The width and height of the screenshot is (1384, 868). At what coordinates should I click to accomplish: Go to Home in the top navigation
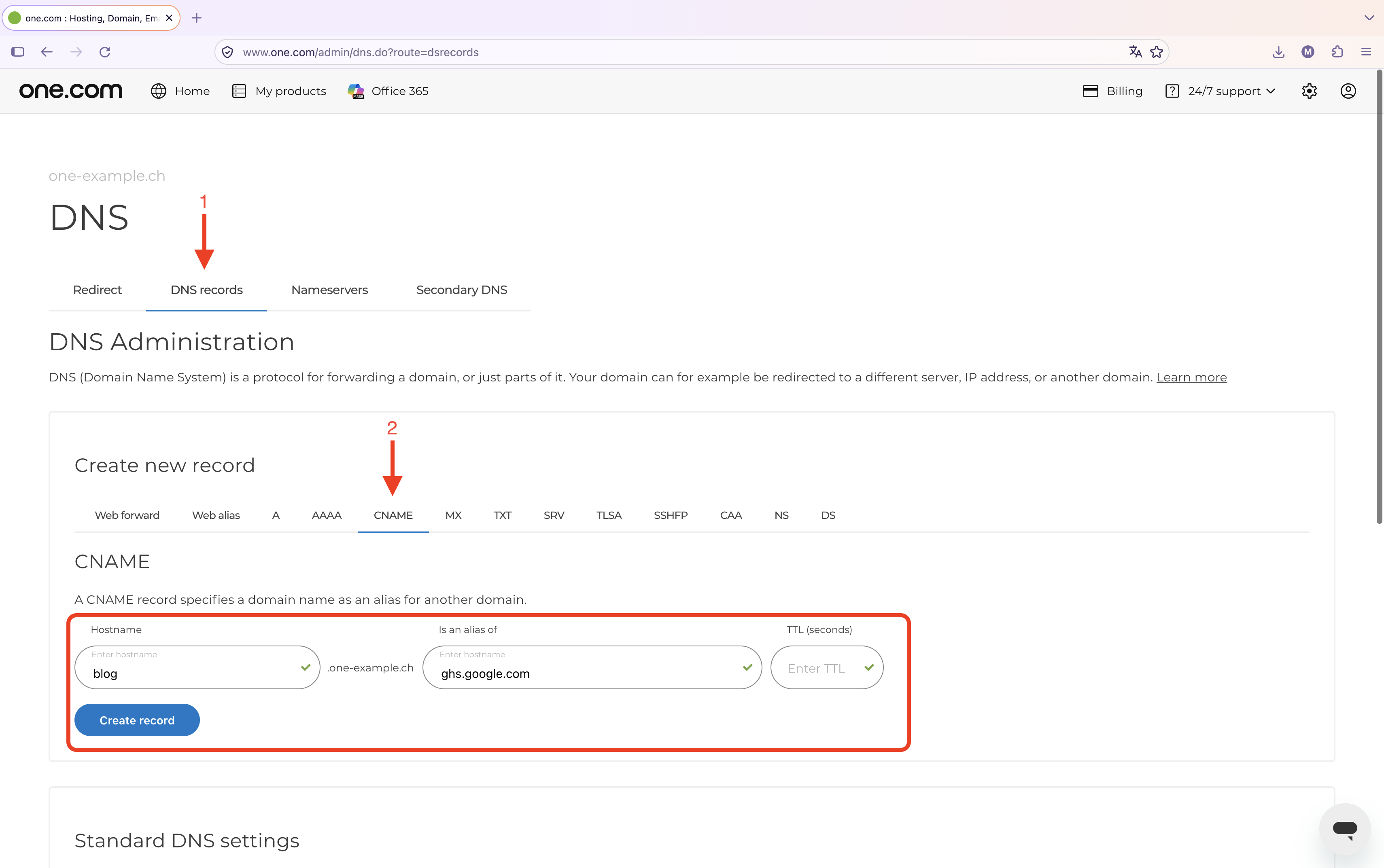click(x=180, y=91)
